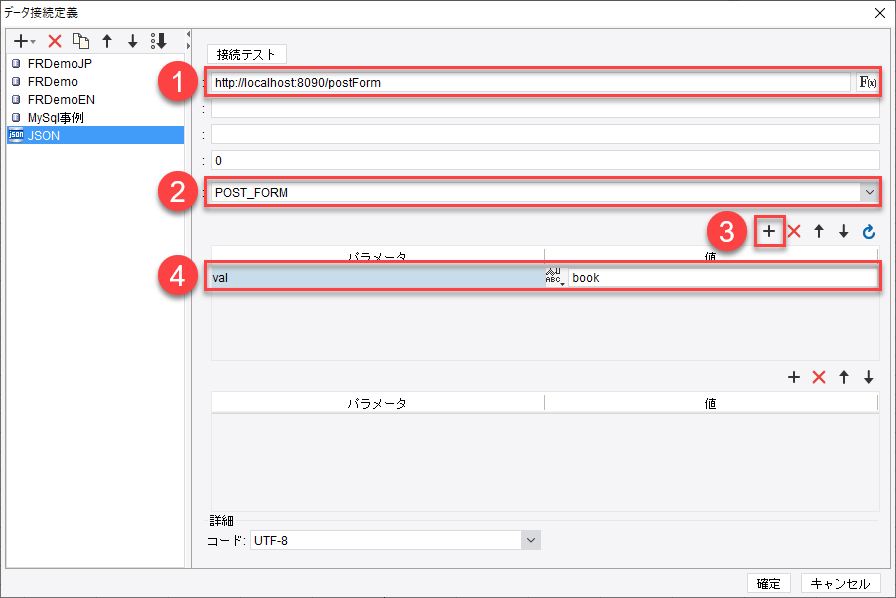
Task: Click the キャンセル button
Action: (840, 584)
